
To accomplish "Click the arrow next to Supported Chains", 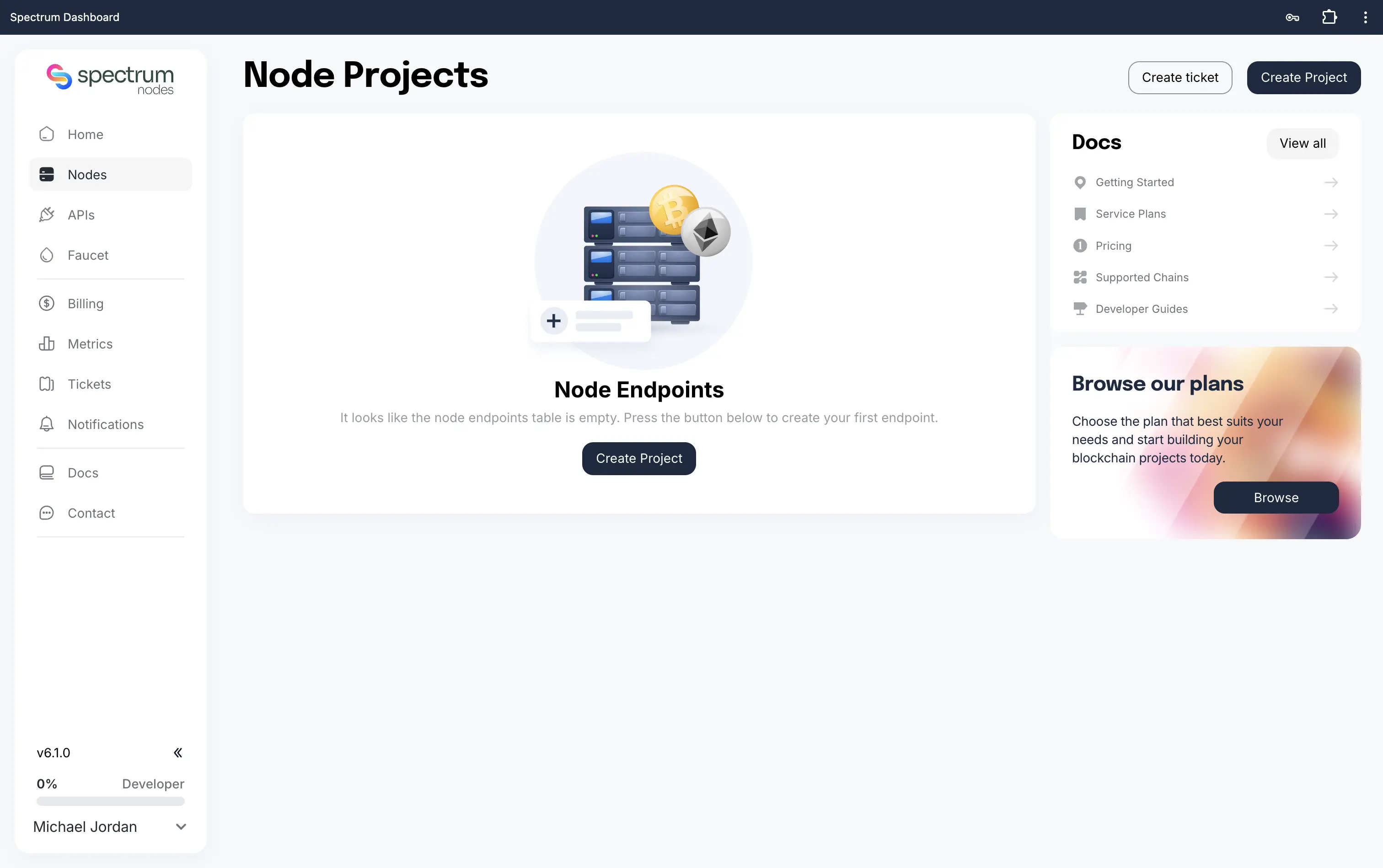I will point(1331,277).
